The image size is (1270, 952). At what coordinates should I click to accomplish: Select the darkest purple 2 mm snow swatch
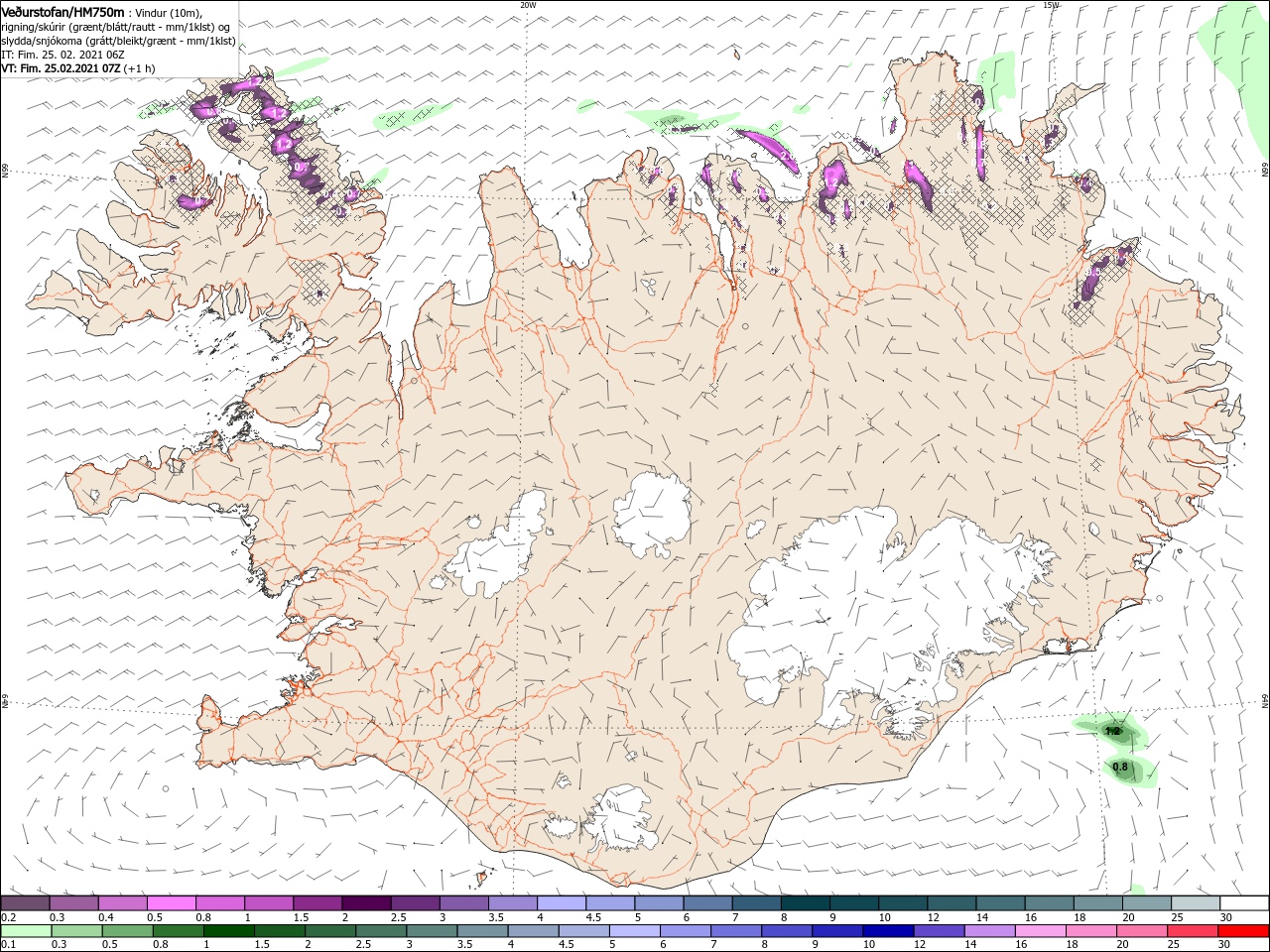[x=365, y=902]
